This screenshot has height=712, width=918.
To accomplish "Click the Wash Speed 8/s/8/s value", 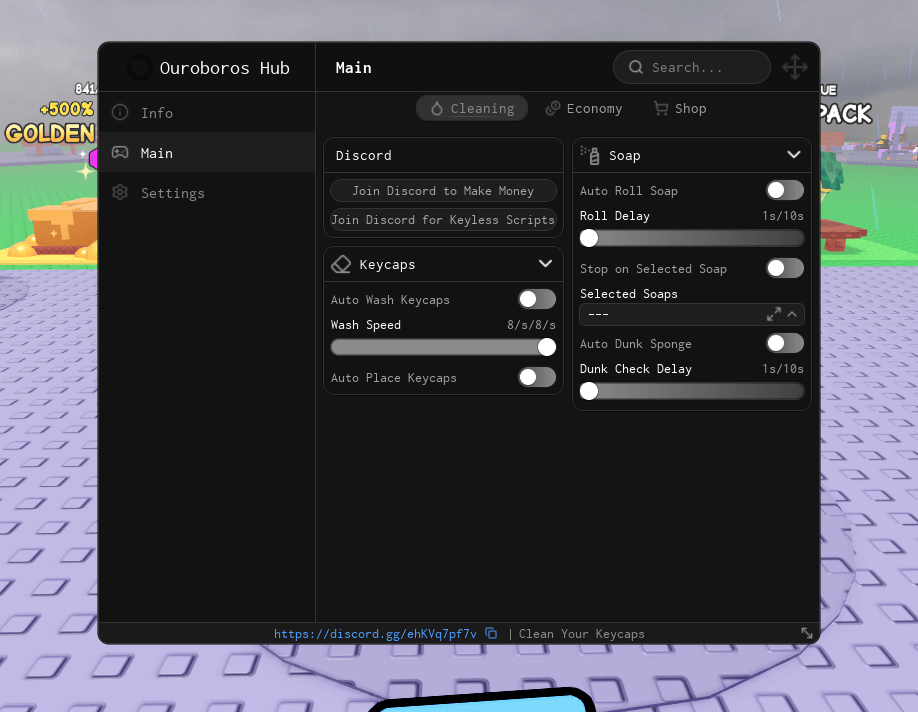I will point(531,324).
